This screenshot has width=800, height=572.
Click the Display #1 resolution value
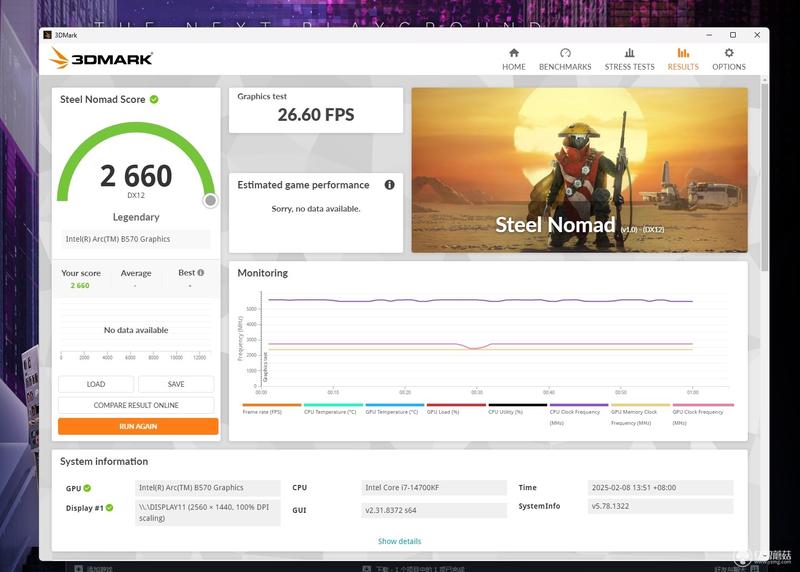coord(208,512)
